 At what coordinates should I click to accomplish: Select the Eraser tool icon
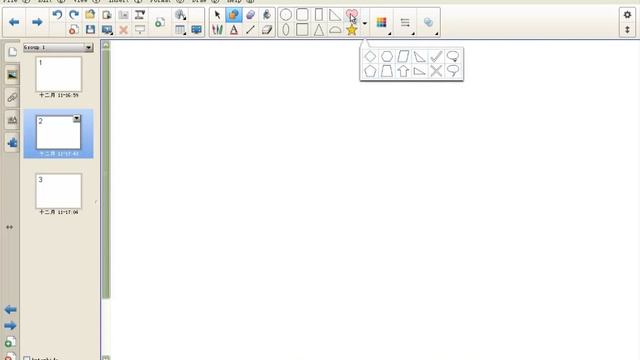click(x=267, y=29)
